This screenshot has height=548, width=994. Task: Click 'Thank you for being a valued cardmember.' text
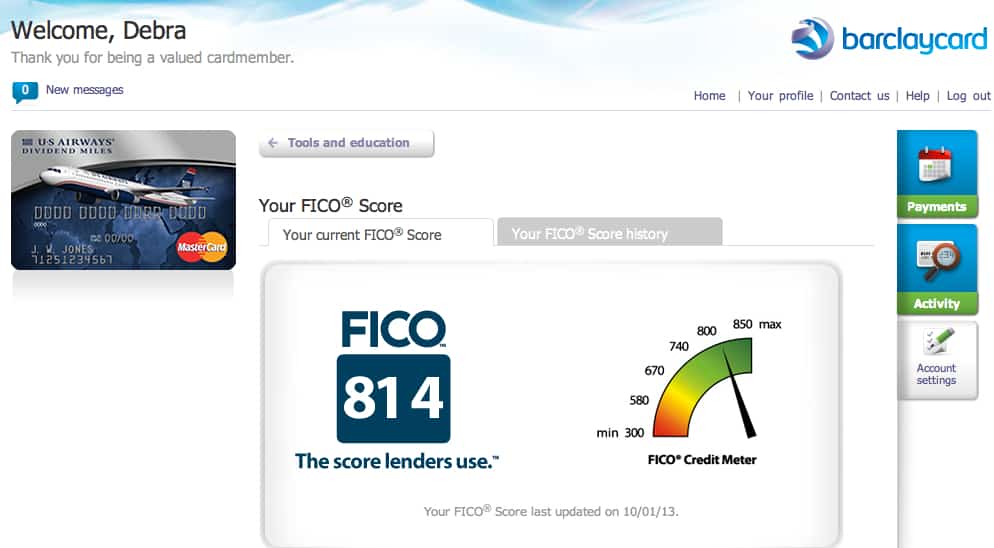(152, 58)
